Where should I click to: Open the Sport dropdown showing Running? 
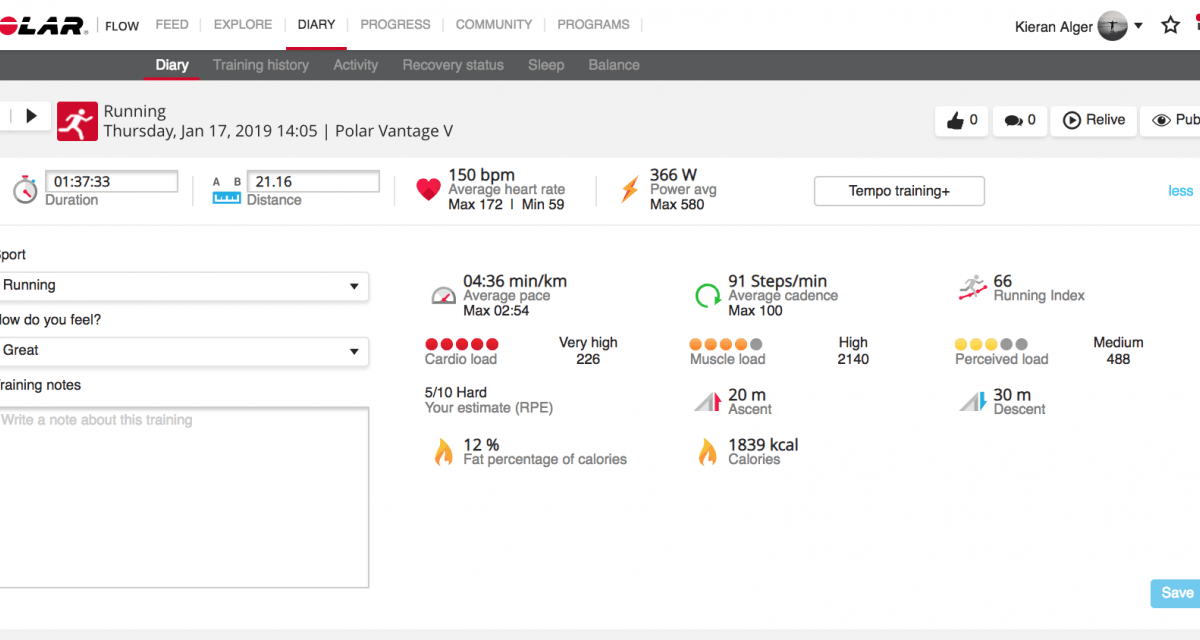click(x=183, y=286)
